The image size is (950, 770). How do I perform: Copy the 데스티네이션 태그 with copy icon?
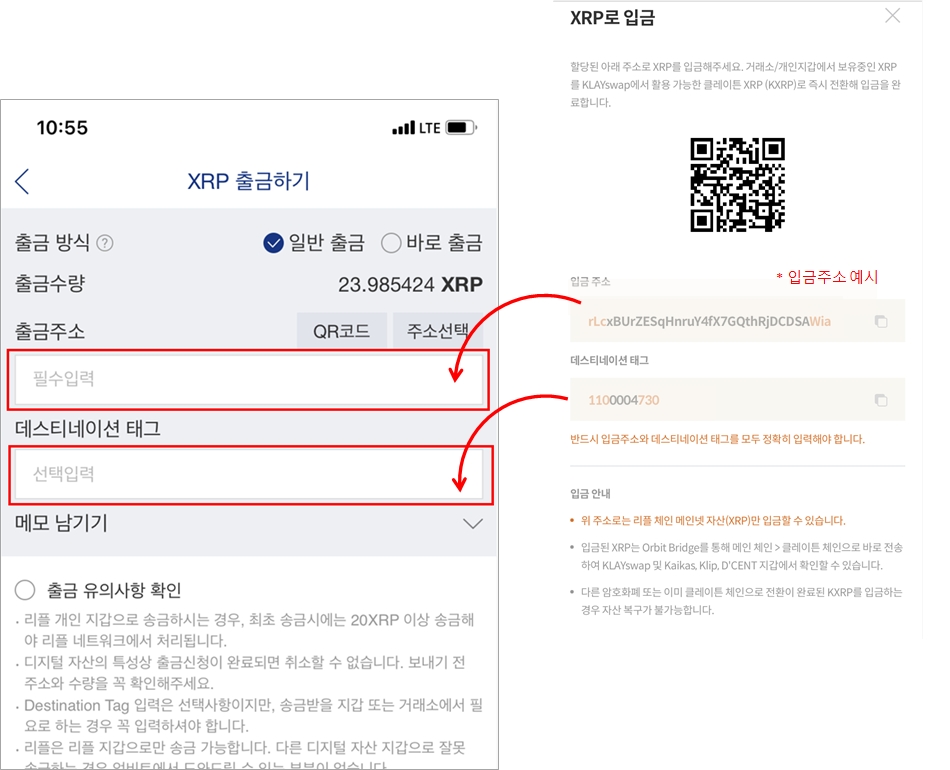880,400
